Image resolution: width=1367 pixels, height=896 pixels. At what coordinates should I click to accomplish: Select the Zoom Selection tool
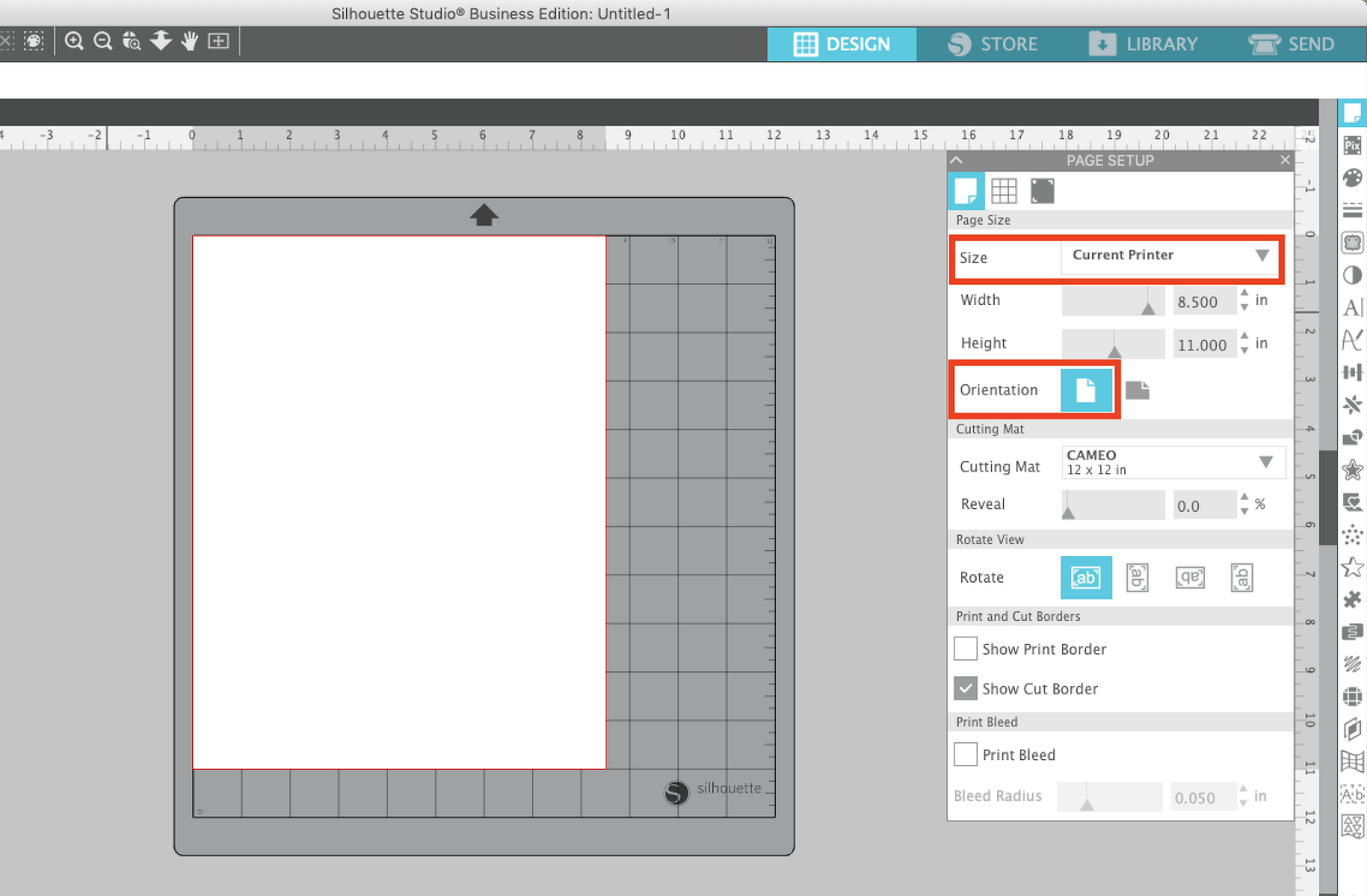[132, 41]
